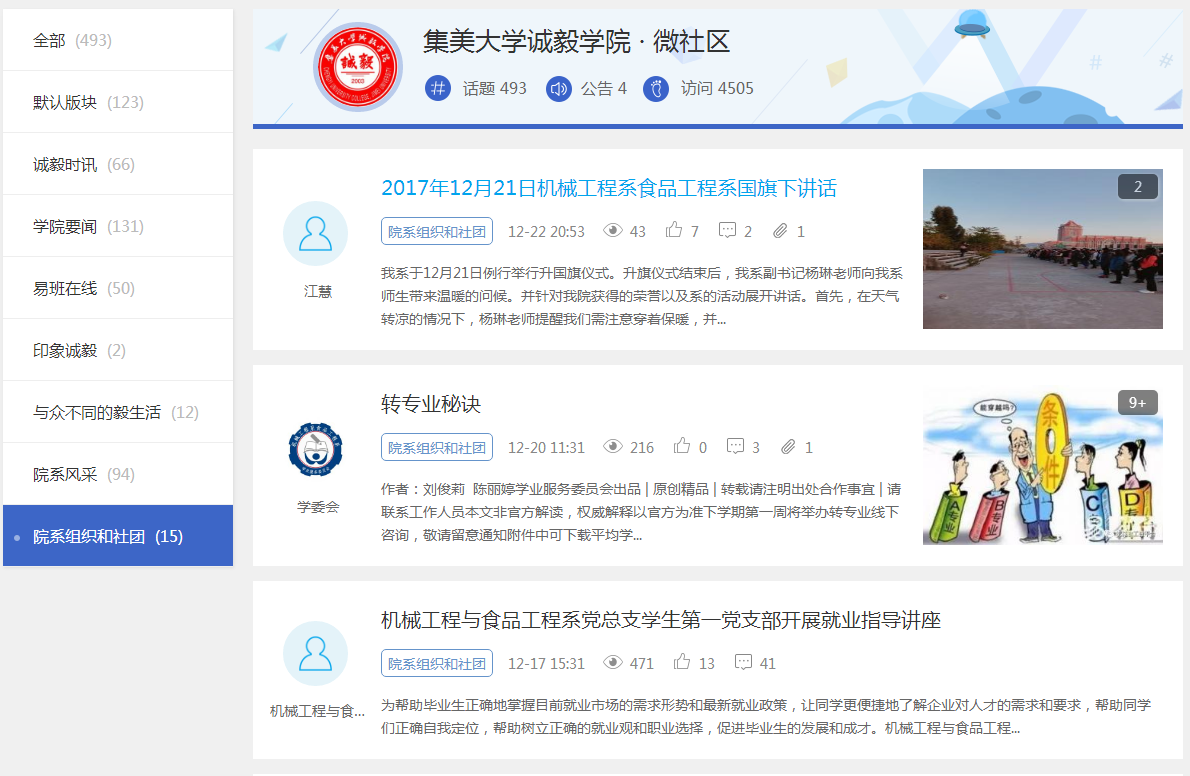The width and height of the screenshot is (1190, 776).
Task: Click comment icon on 转专业秘诀 post
Action: tap(735, 447)
